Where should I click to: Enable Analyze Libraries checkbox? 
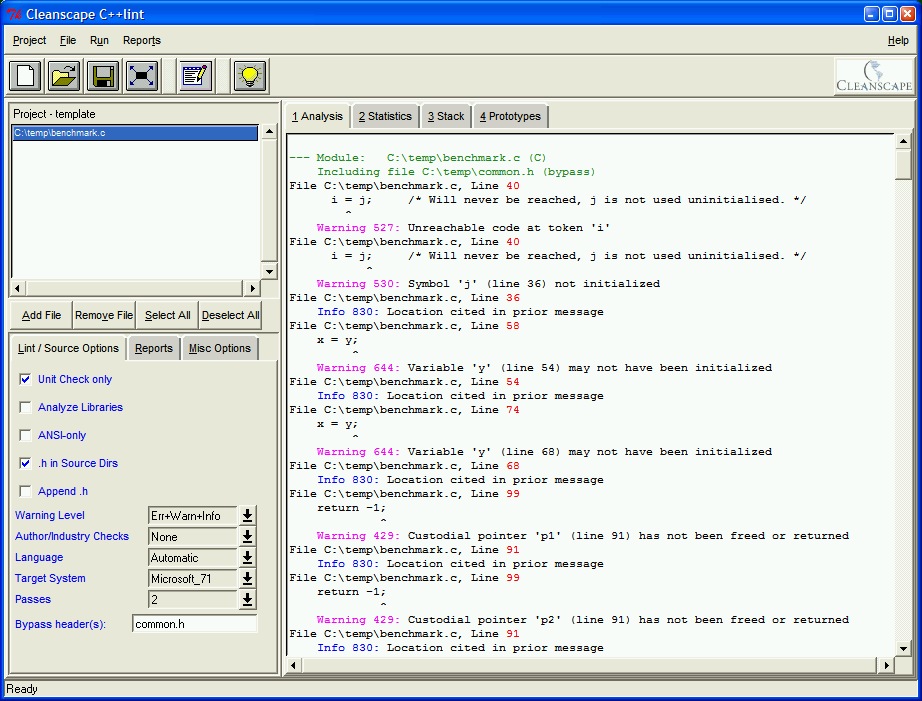tap(25, 407)
